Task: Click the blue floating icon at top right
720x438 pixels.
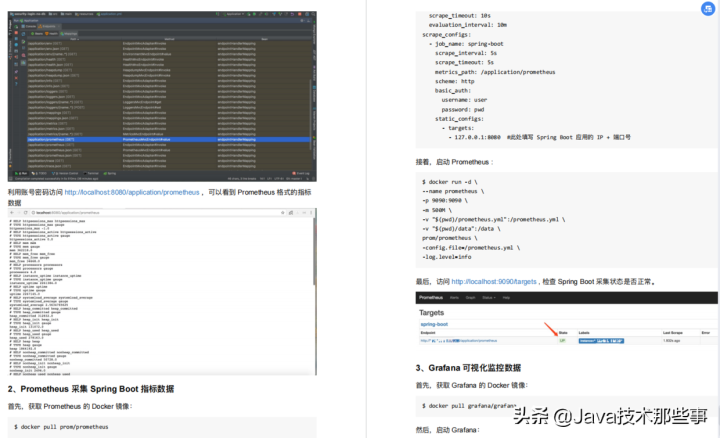Action: point(708,8)
